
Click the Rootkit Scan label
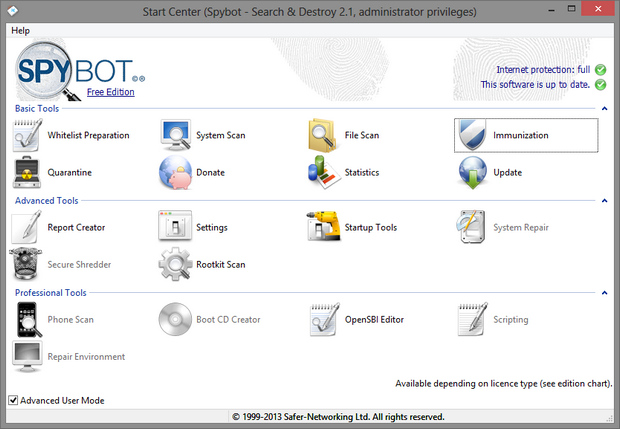221,264
